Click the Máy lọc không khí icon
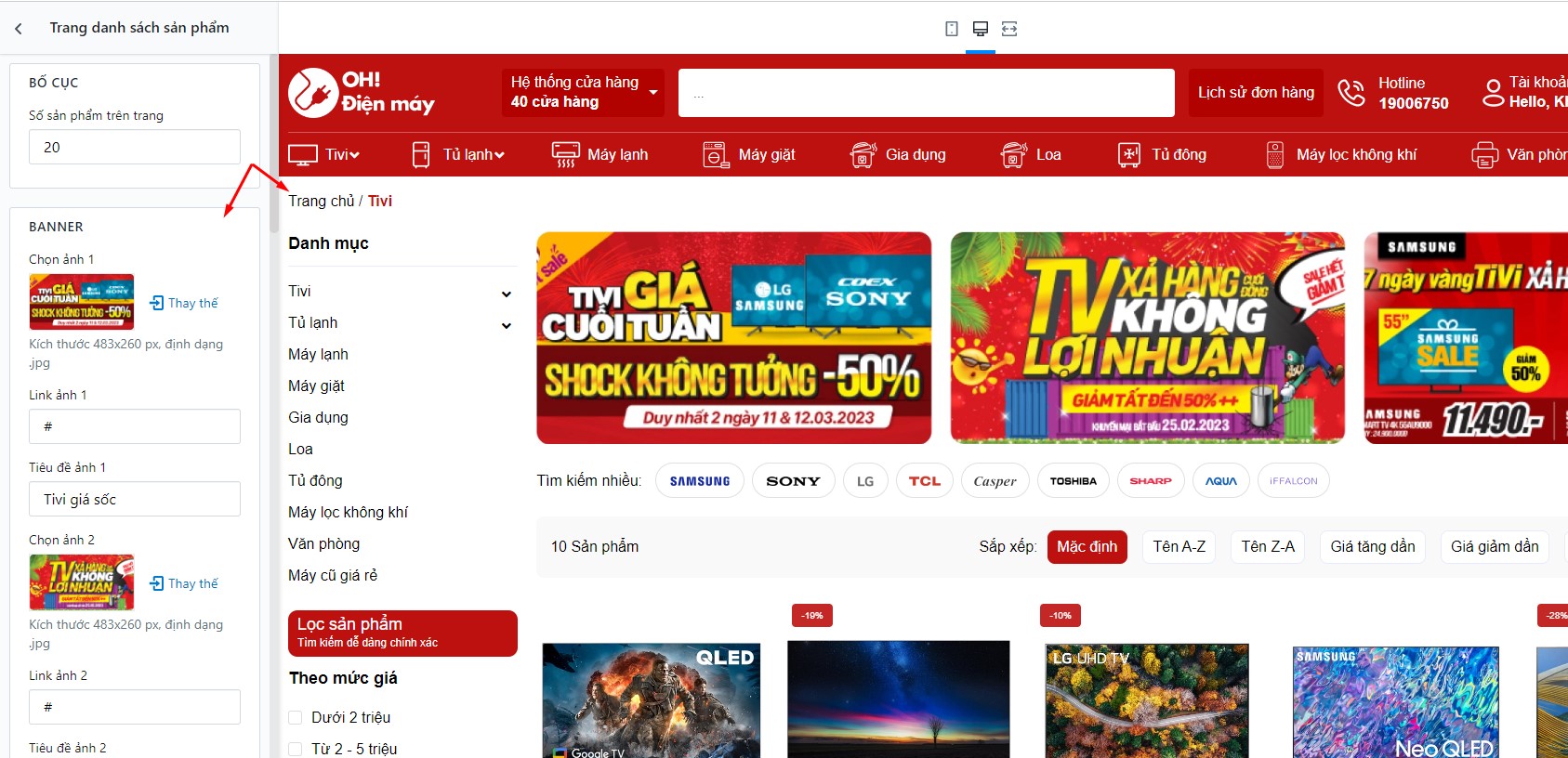The height and width of the screenshot is (758, 1568). (x=1275, y=155)
